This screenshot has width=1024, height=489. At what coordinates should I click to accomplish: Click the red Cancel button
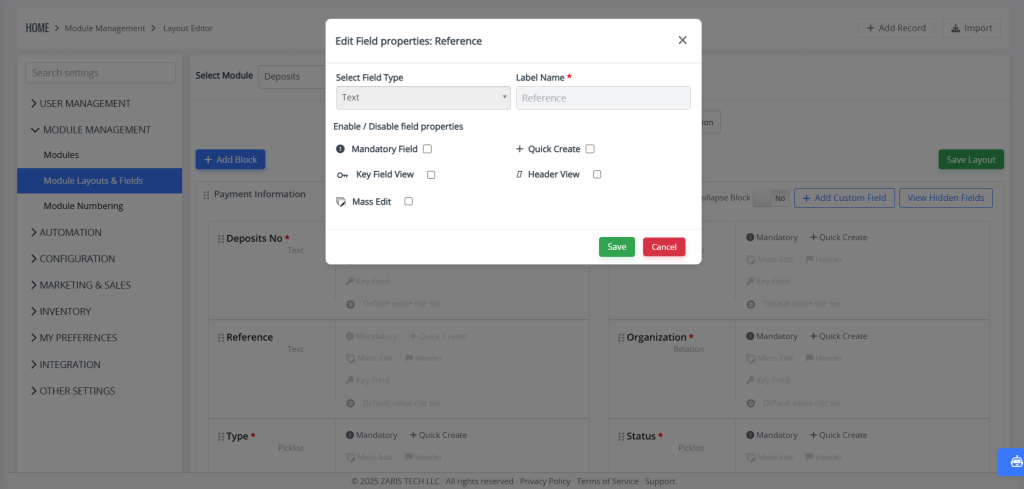[664, 247]
